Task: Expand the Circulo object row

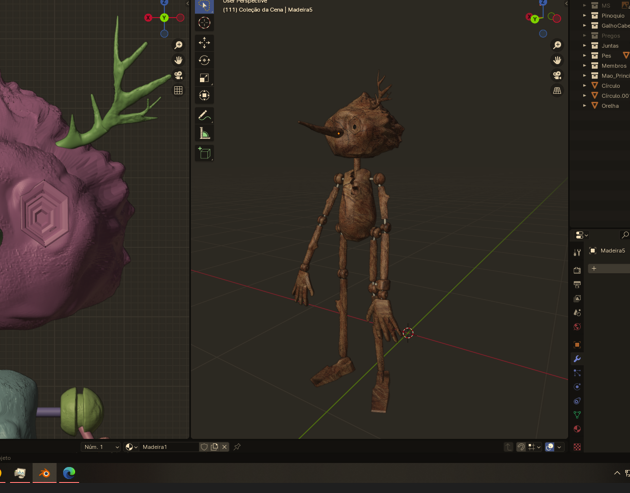Action: 584,86
